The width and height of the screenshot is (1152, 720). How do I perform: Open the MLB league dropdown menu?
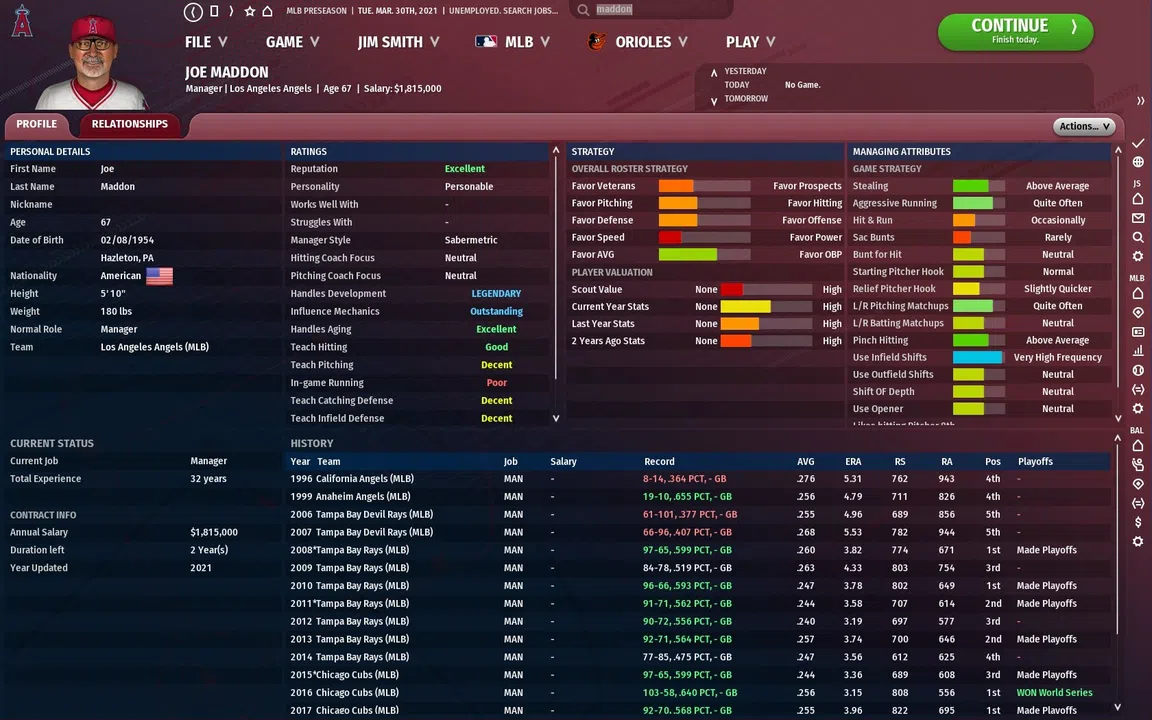tap(512, 42)
